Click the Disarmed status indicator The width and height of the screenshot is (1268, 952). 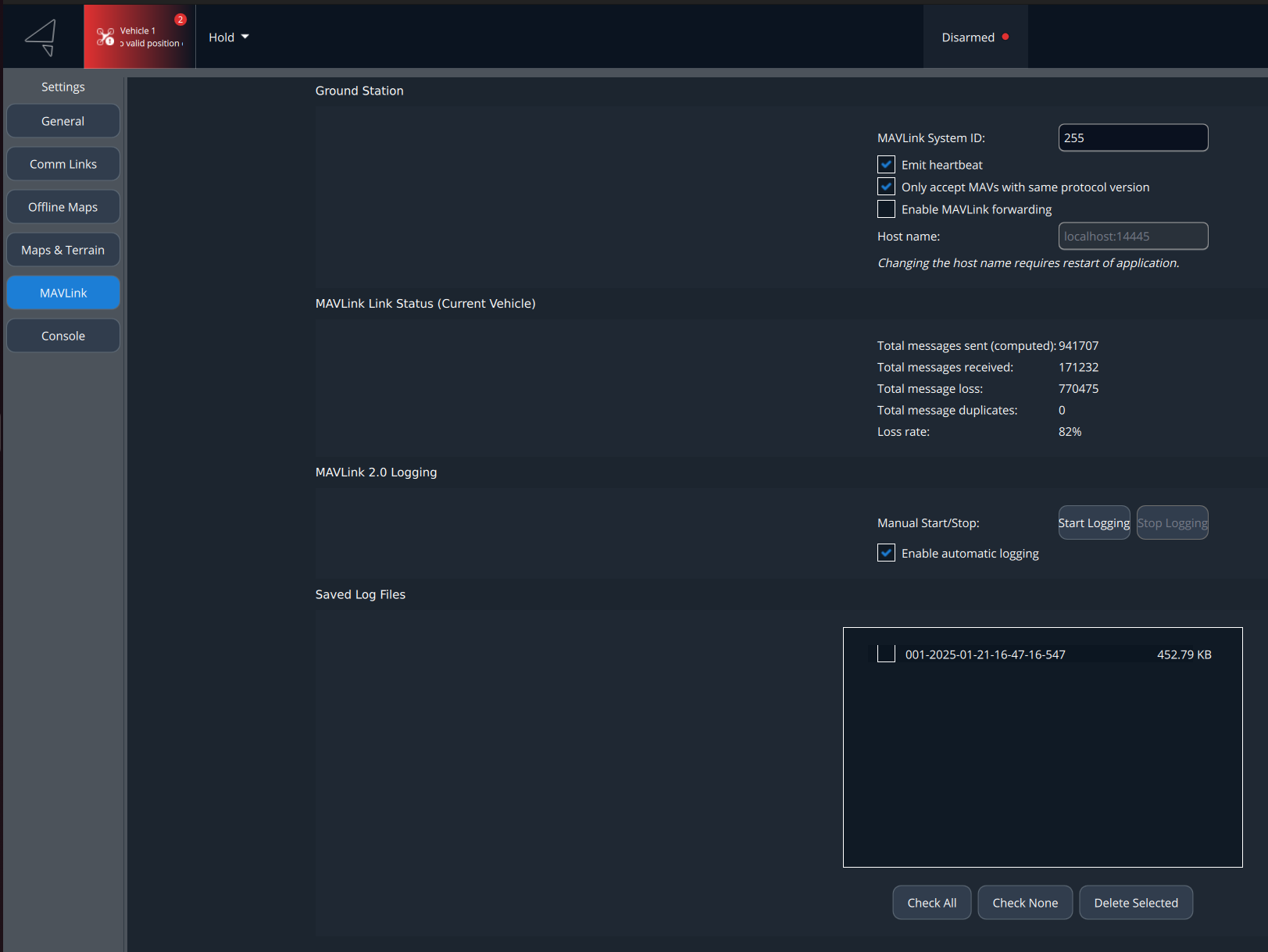[968, 37]
